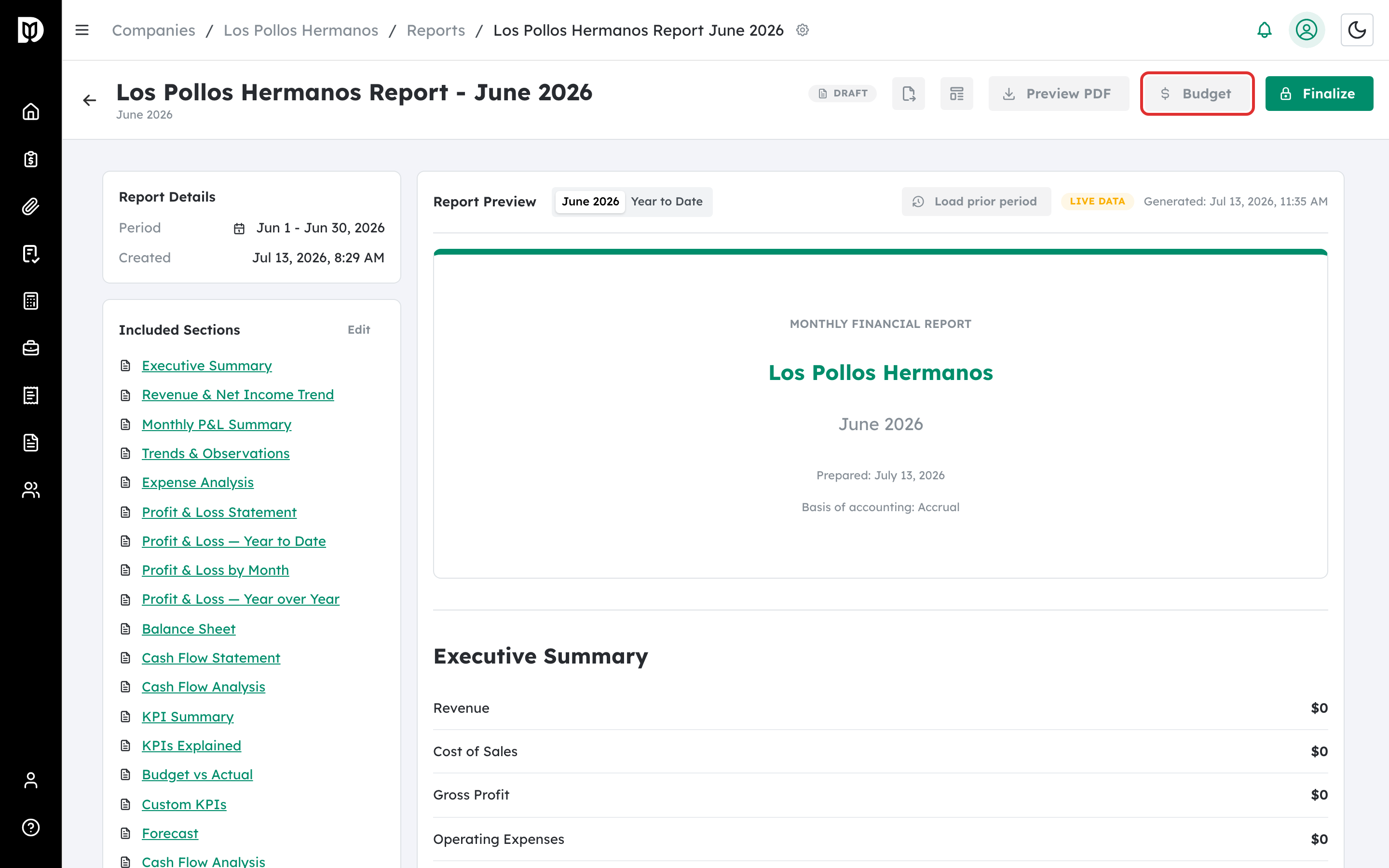Open KPI Summary link
The width and height of the screenshot is (1389, 868).
188,717
